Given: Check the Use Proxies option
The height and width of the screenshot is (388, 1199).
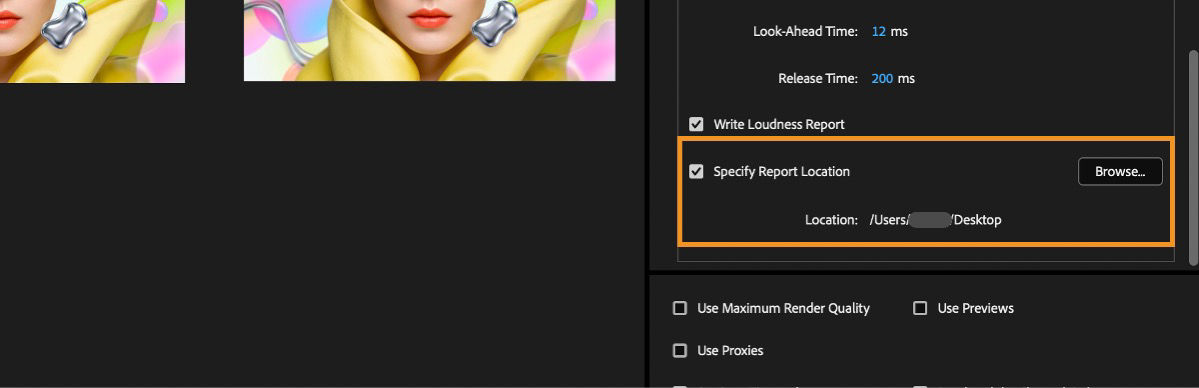Looking at the screenshot, I should coord(680,351).
